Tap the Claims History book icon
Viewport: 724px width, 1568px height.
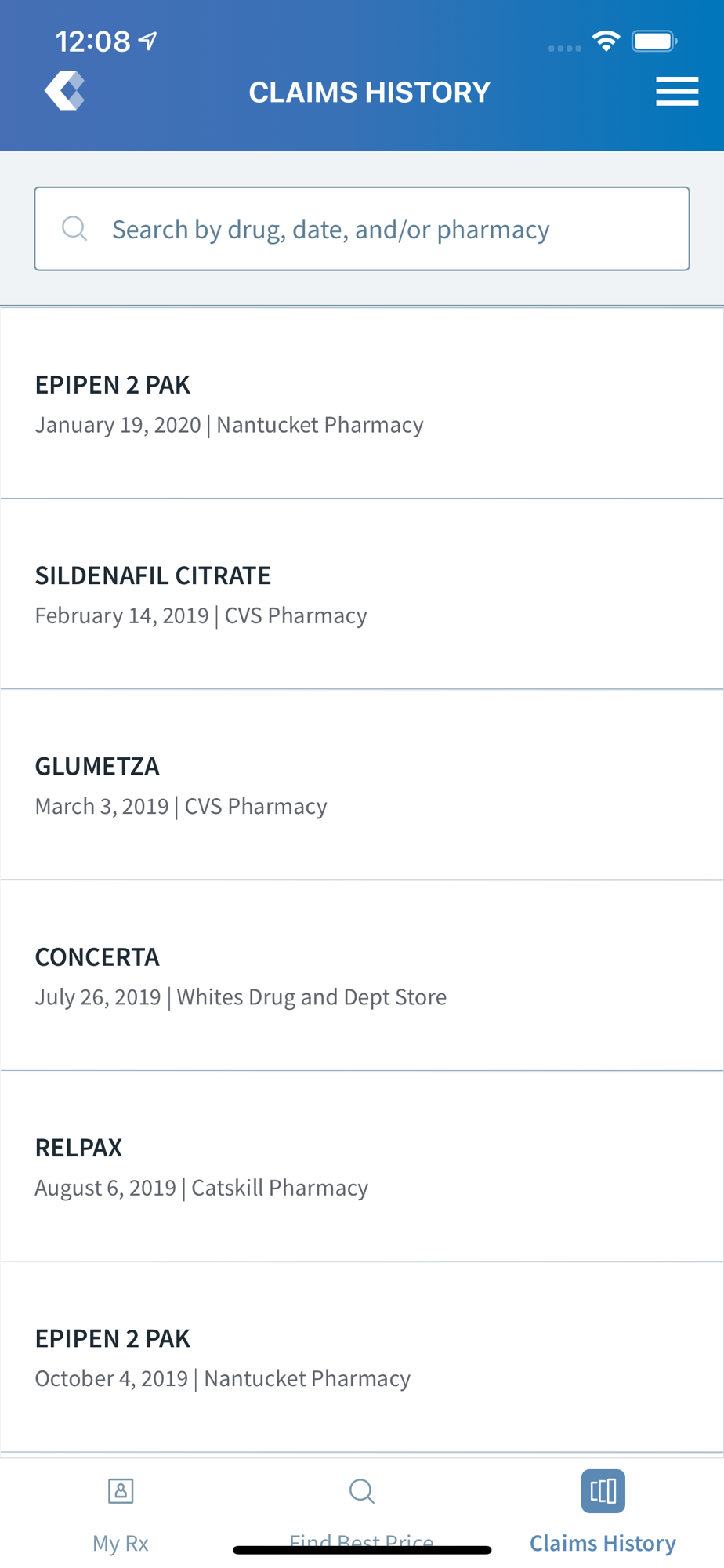(603, 1490)
